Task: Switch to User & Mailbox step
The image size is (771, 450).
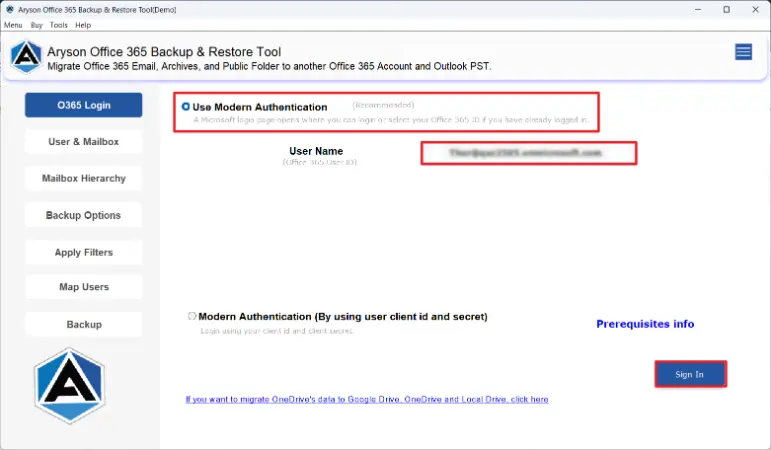Action: (x=84, y=142)
